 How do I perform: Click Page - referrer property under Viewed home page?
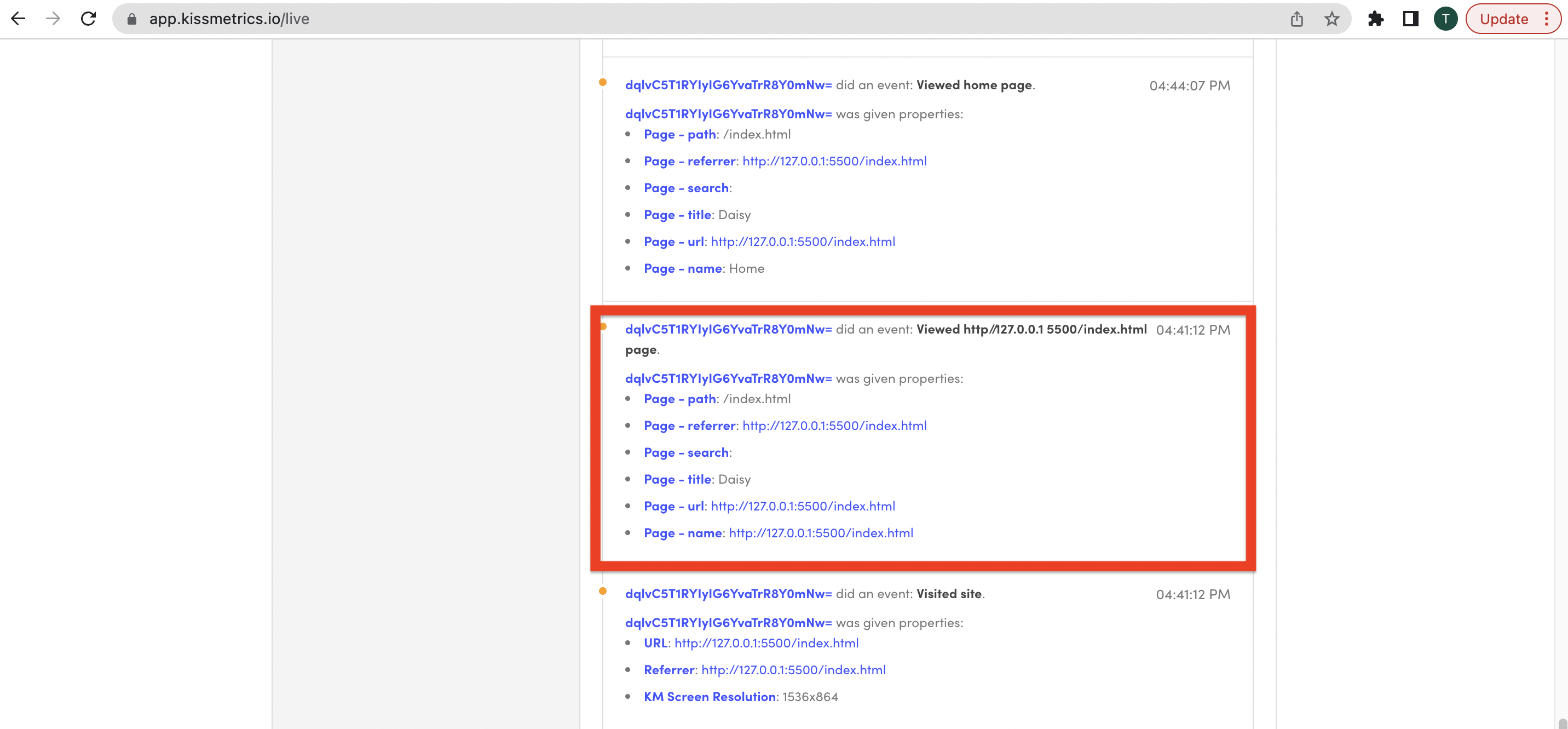pos(689,162)
